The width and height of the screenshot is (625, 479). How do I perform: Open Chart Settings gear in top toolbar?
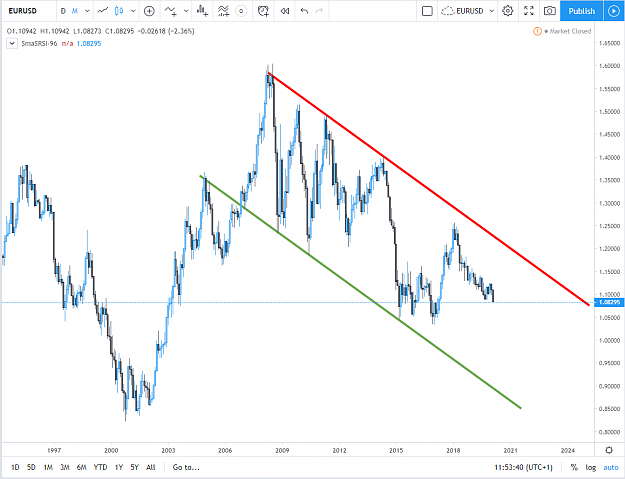pyautogui.click(x=507, y=11)
